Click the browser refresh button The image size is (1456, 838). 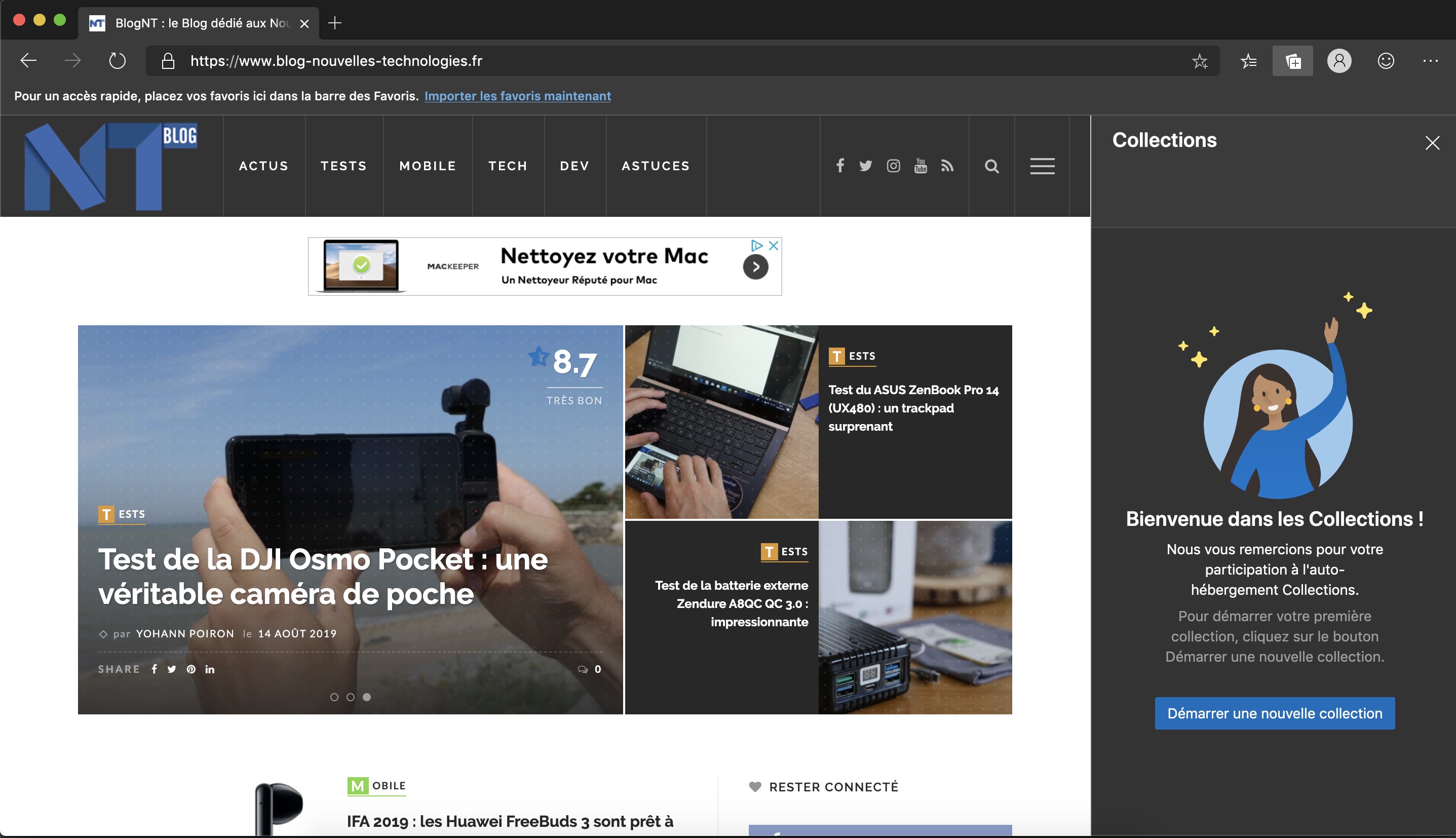[118, 61]
